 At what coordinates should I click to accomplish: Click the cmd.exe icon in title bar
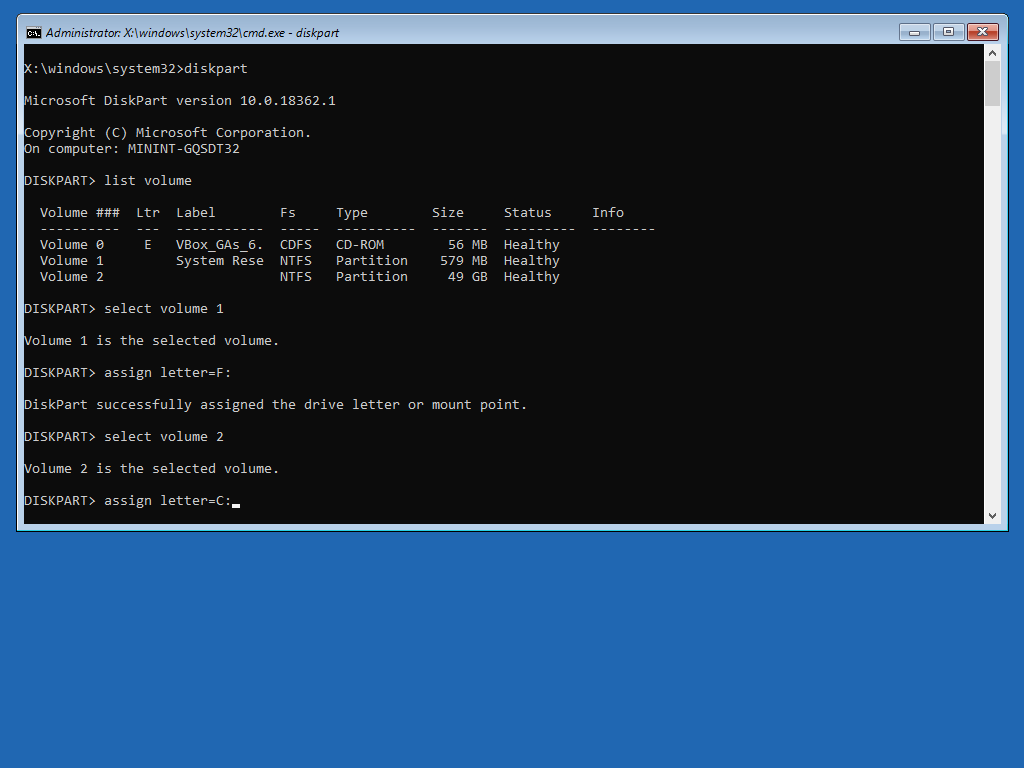(33, 32)
